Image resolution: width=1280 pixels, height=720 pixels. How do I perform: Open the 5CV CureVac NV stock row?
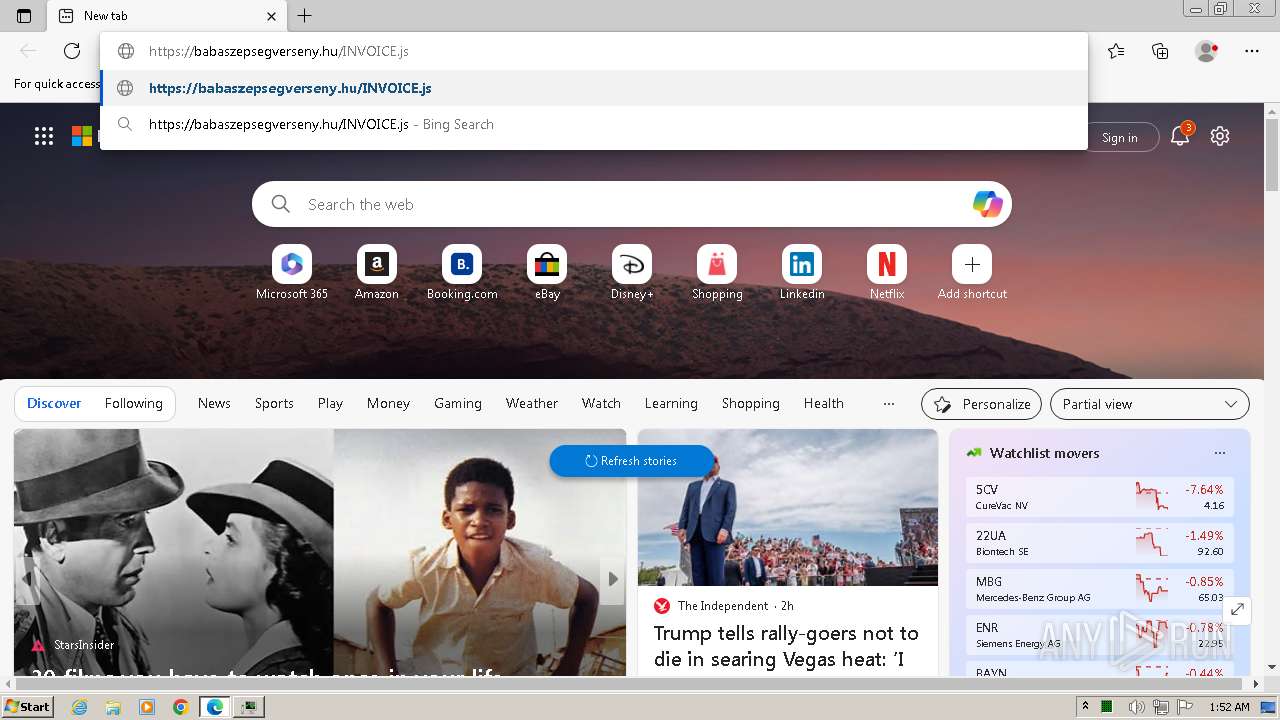coord(1100,497)
